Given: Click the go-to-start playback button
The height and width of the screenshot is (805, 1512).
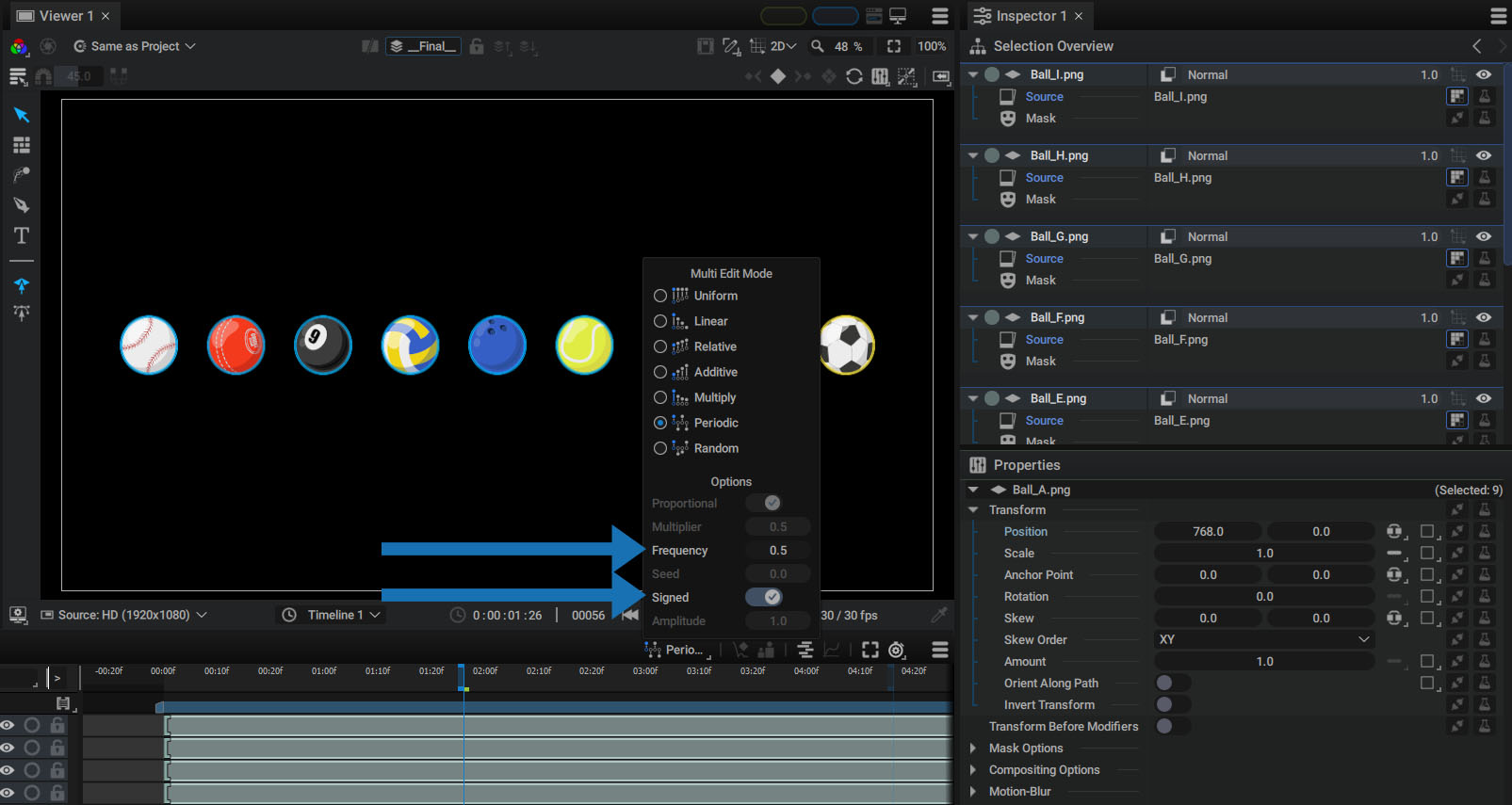Looking at the screenshot, I should pyautogui.click(x=630, y=615).
